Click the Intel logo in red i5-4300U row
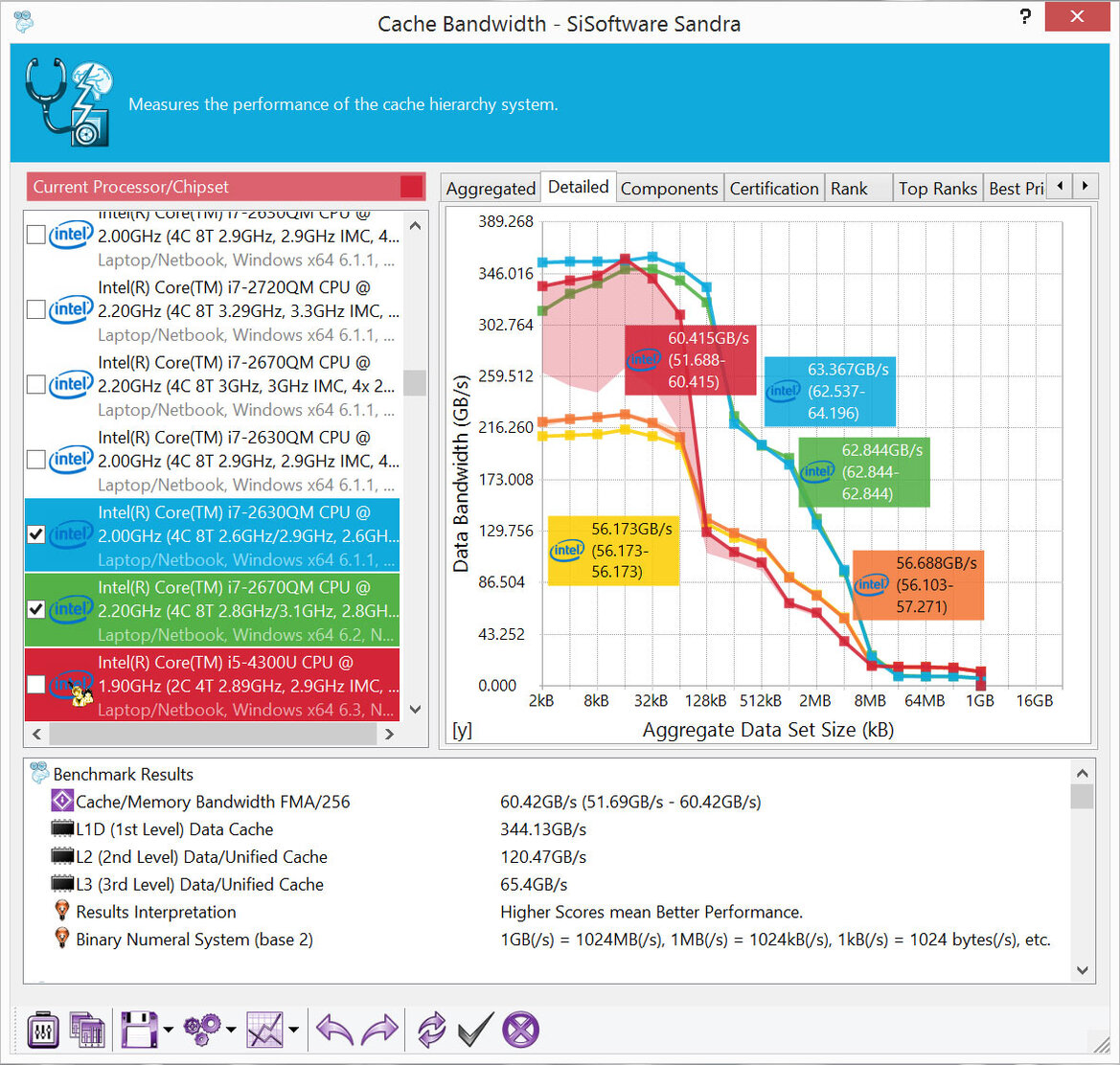The image size is (1120, 1065). point(71,685)
